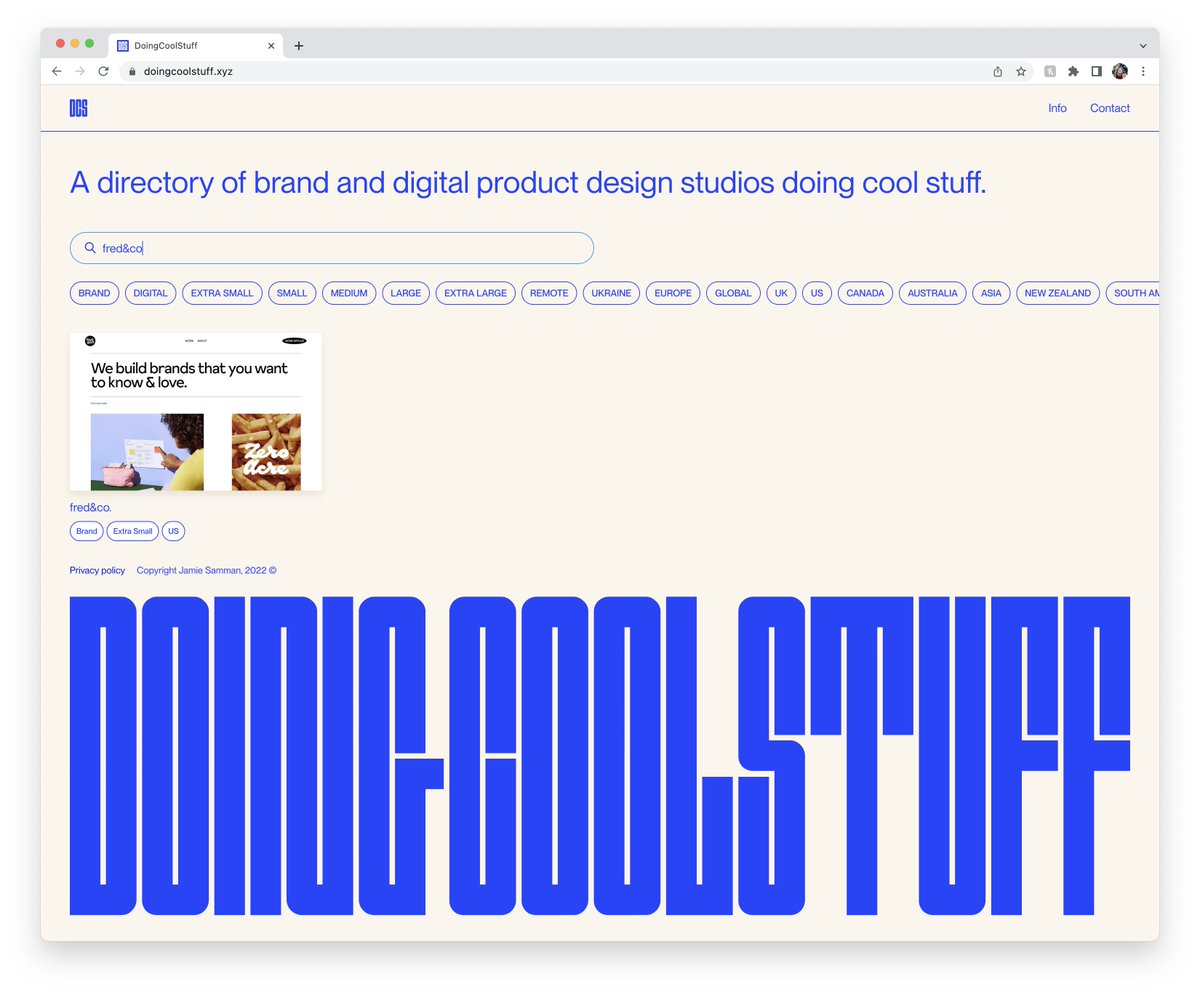This screenshot has height=995, width=1200.
Task: Open the tab list chevron
Action: coord(1142,45)
